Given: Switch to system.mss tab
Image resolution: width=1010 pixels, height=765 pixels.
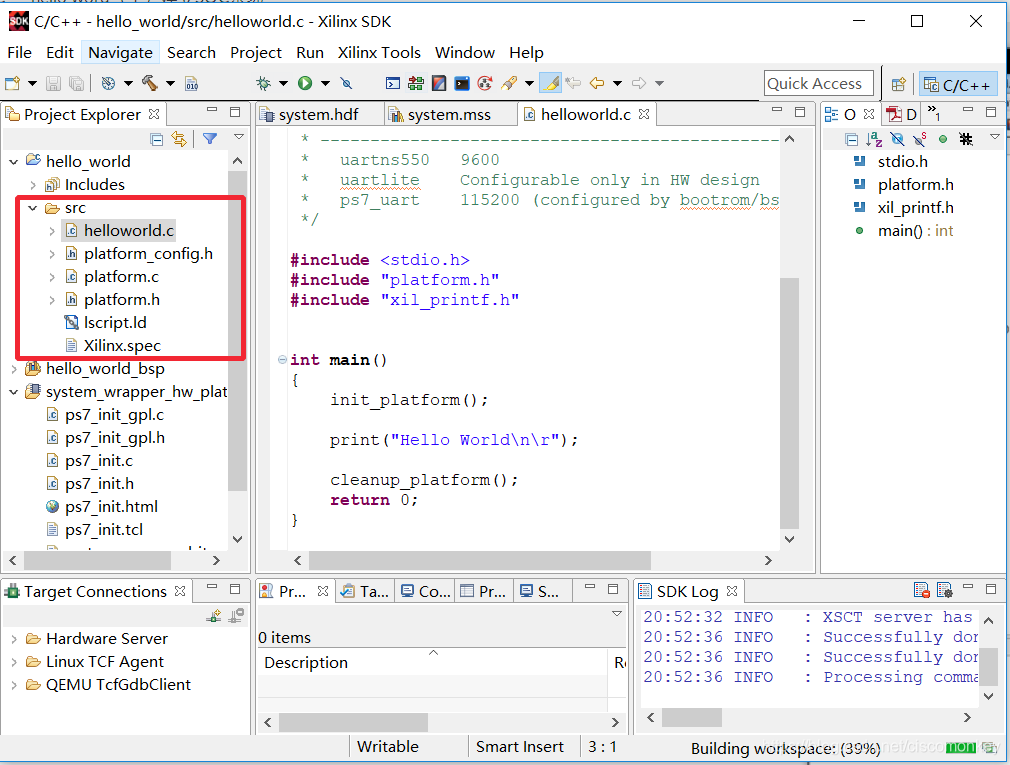Looking at the screenshot, I should click(449, 115).
